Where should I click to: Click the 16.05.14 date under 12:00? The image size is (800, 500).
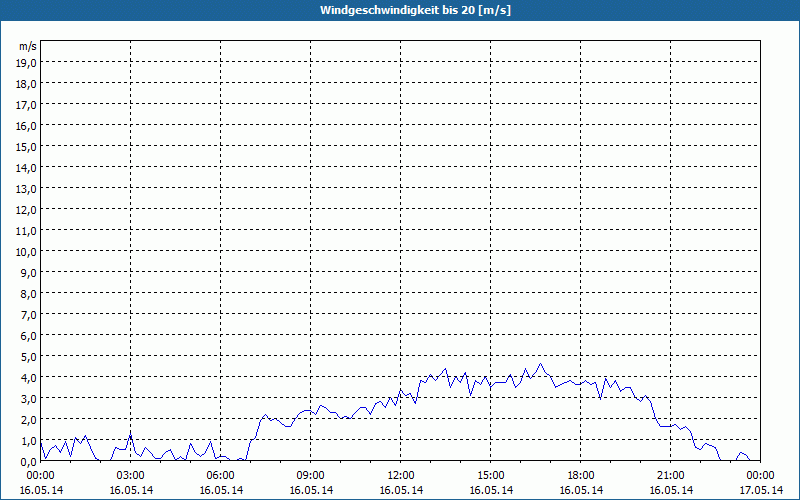click(401, 490)
